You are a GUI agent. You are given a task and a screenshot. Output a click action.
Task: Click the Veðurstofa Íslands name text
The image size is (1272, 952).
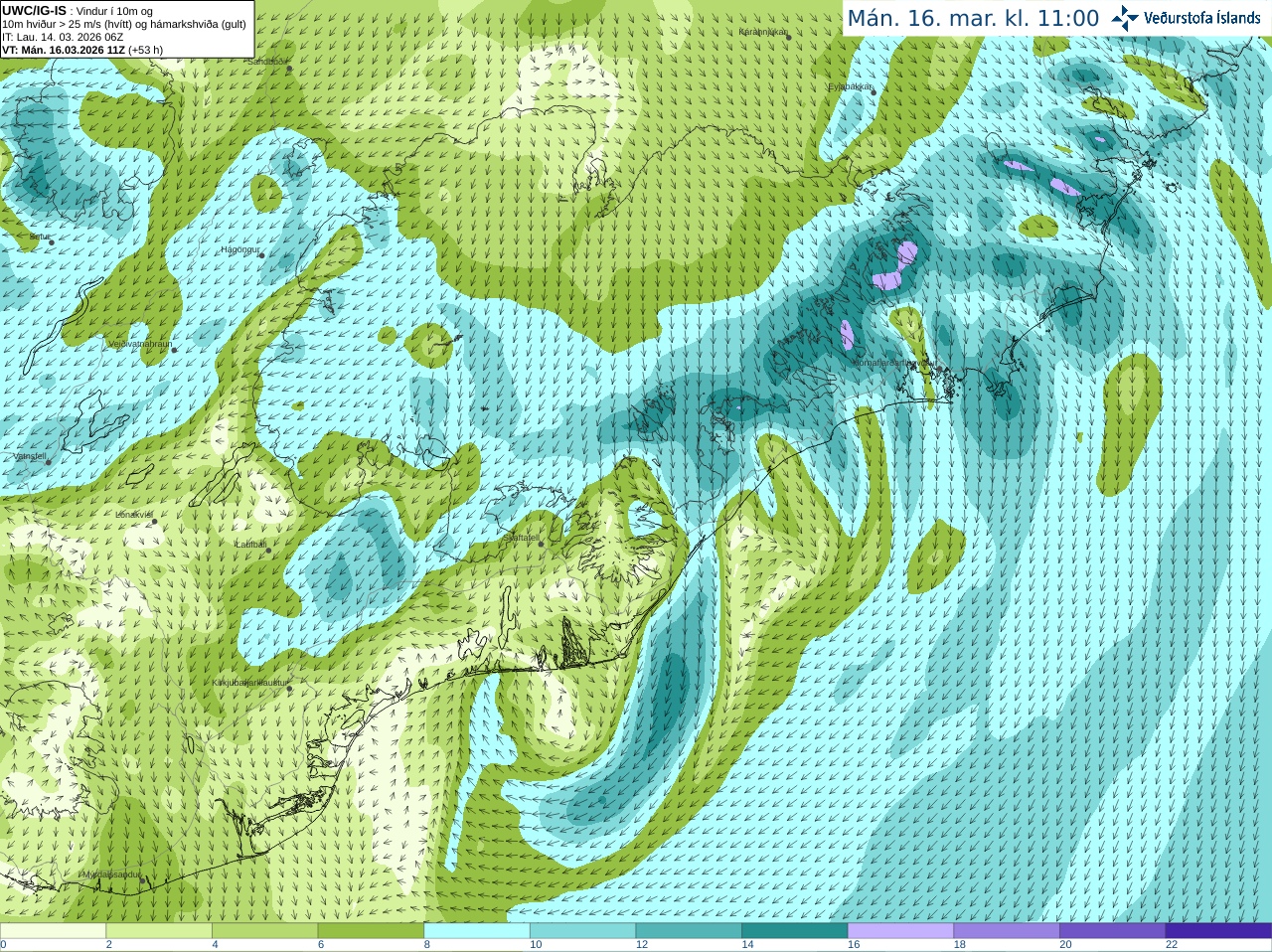click(x=1201, y=18)
